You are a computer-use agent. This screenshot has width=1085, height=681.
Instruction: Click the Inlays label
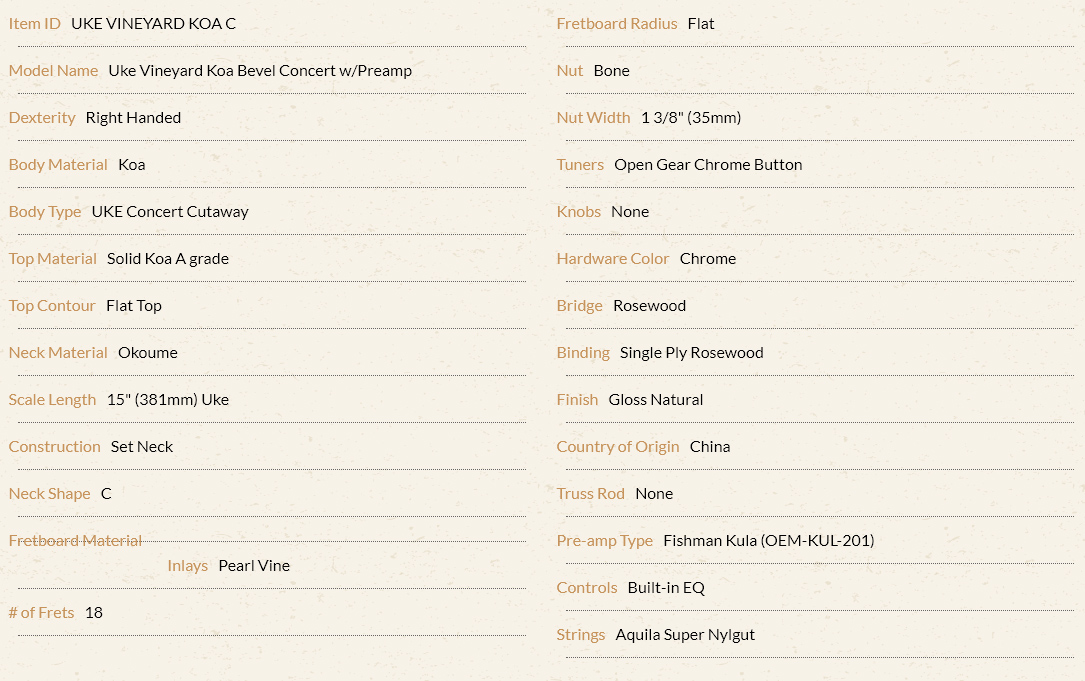pos(188,565)
